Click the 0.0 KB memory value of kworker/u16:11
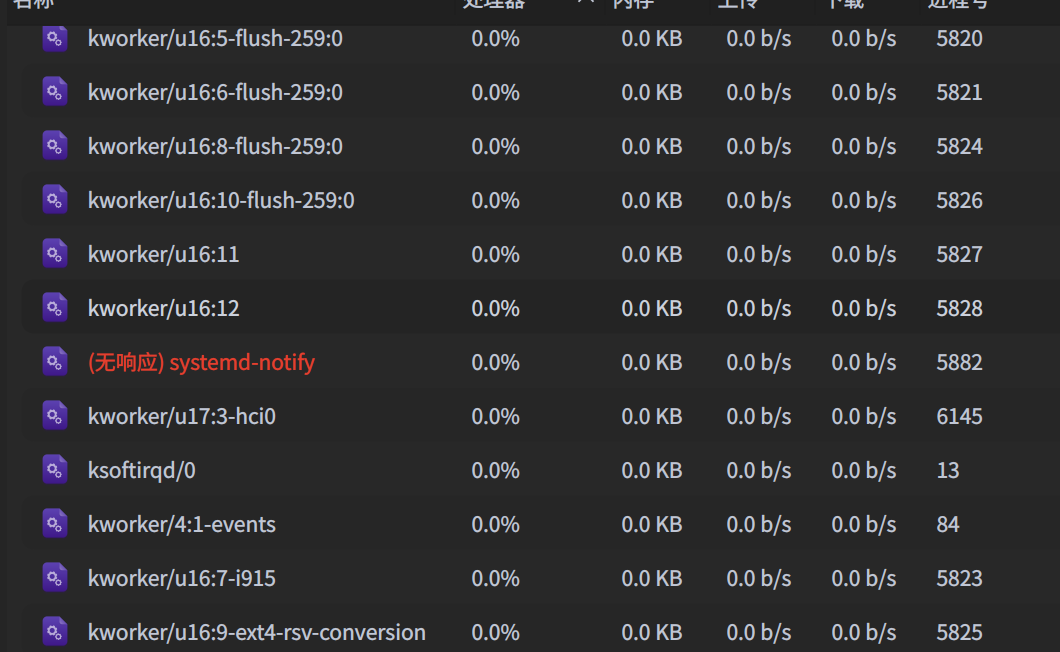This screenshot has width=1060, height=652. click(651, 254)
